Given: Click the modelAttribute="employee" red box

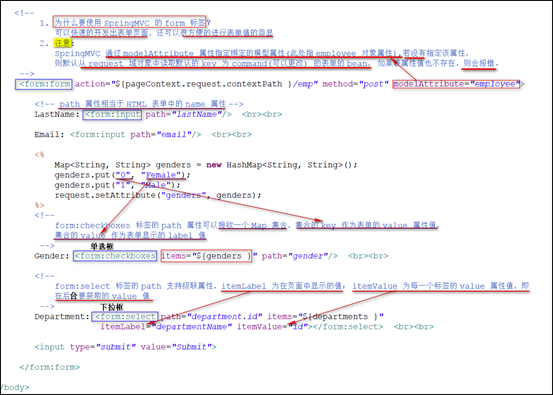Looking at the screenshot, I should point(456,84).
